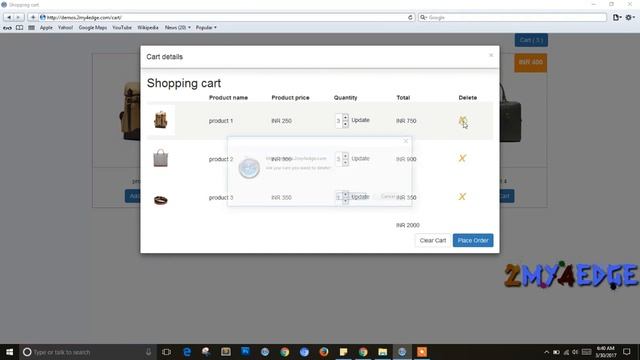
Task: Open the Top Sites grid icon
Action: 31,28
